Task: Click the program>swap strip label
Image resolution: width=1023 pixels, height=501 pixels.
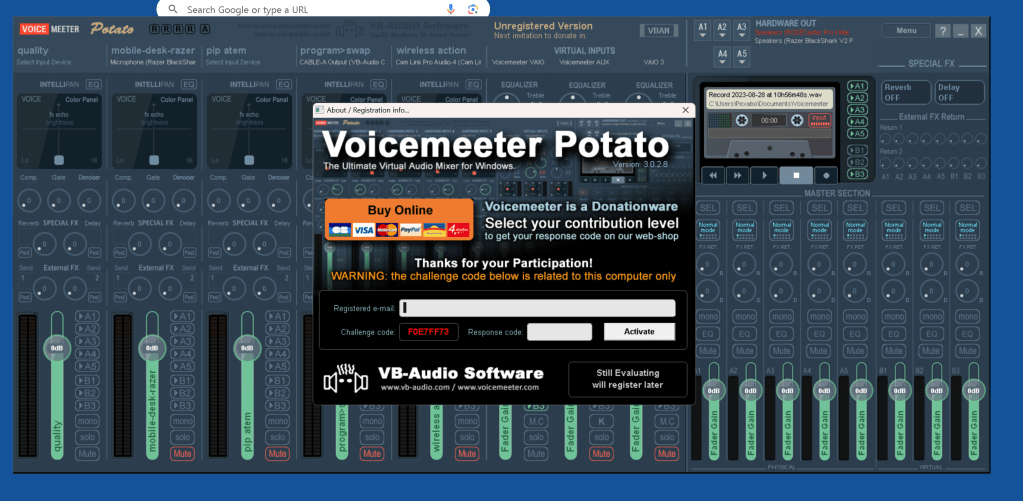Action: (335, 50)
